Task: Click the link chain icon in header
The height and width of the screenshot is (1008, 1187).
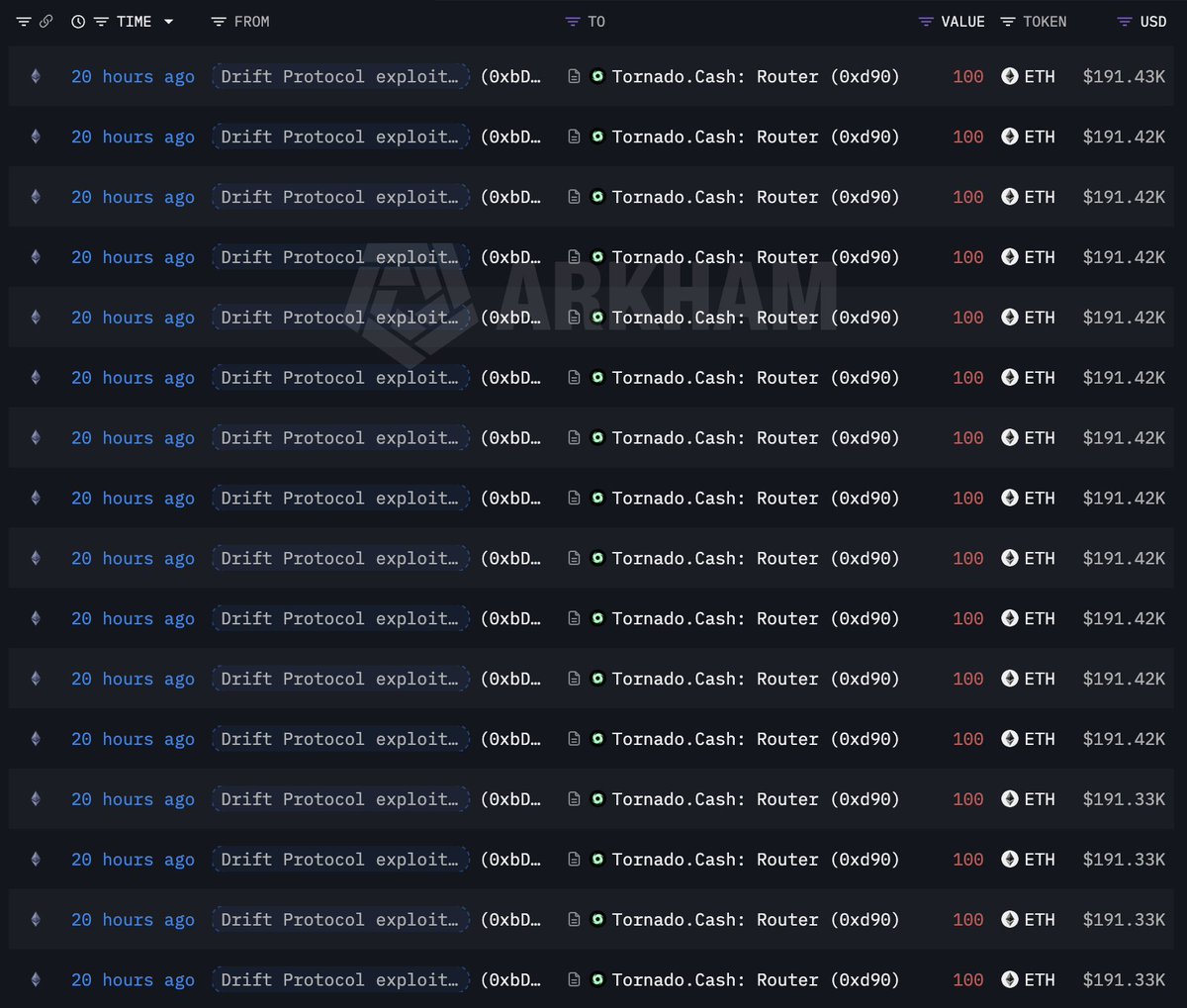Action: click(46, 21)
